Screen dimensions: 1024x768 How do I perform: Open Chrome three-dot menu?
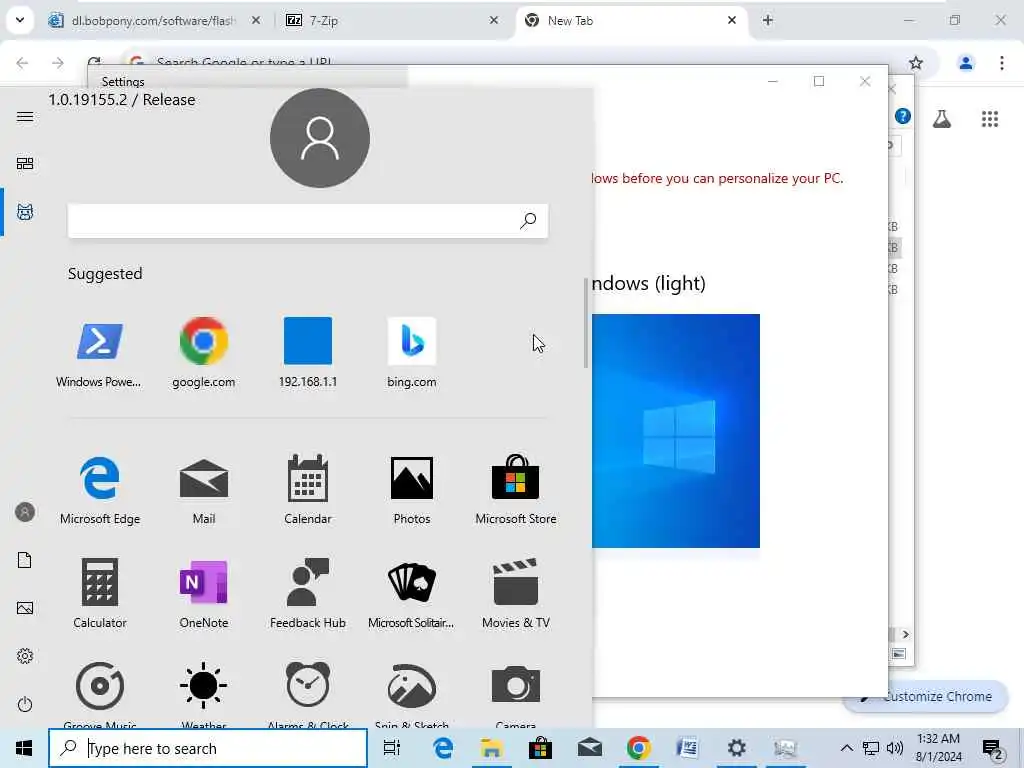coord(1002,63)
